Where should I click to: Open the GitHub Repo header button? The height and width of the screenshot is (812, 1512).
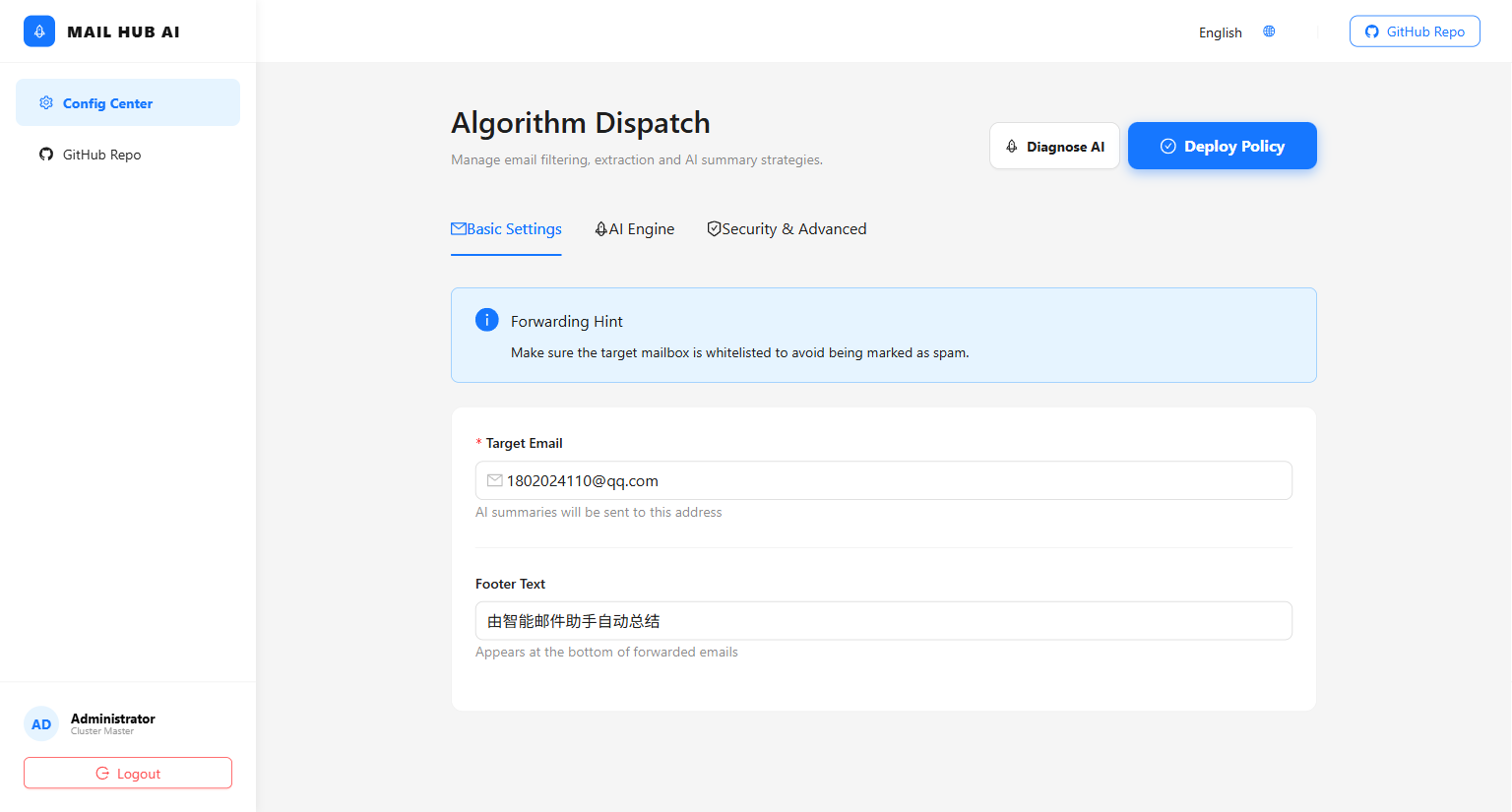(x=1415, y=31)
